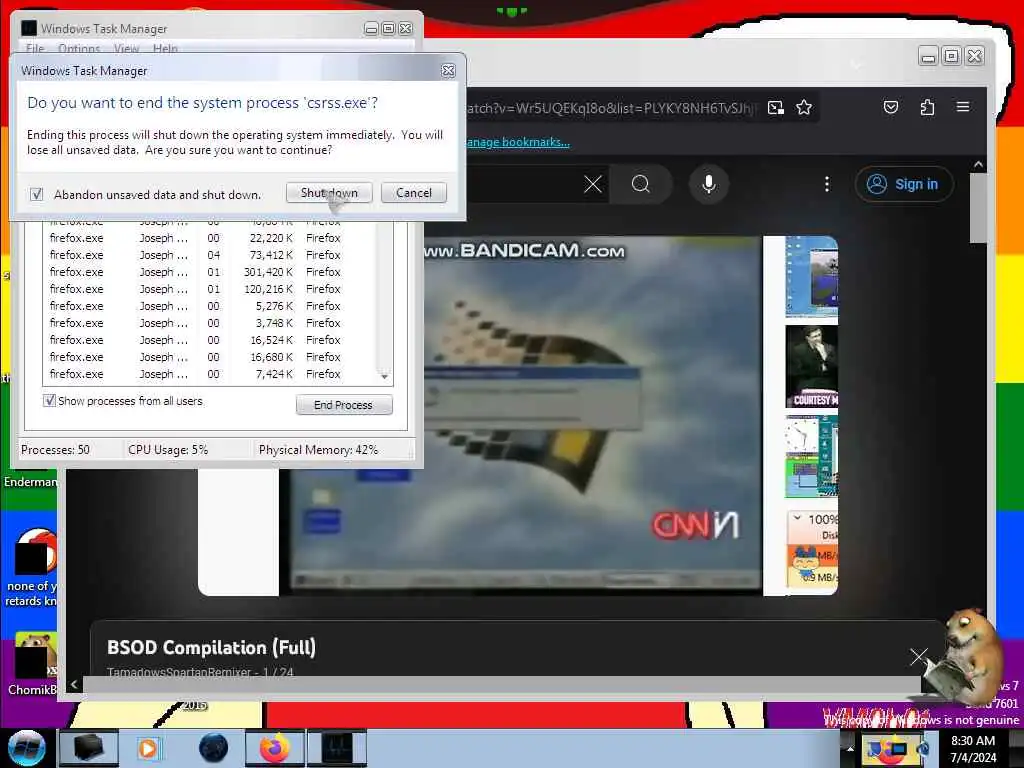Viewport: 1024px width, 768px height.
Task: Open the File menu in Task Manager
Action: tap(35, 48)
